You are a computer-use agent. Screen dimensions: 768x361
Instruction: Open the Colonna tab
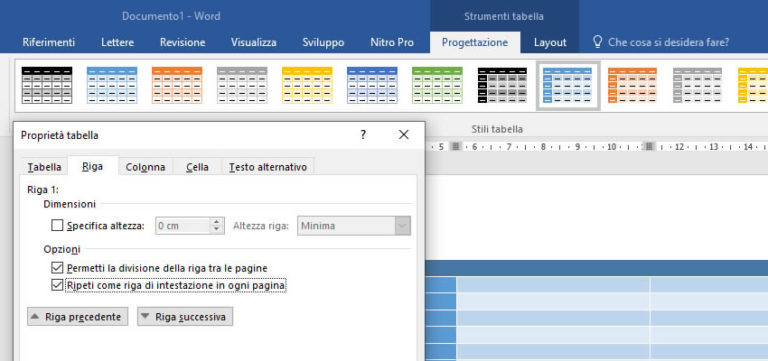coord(145,167)
